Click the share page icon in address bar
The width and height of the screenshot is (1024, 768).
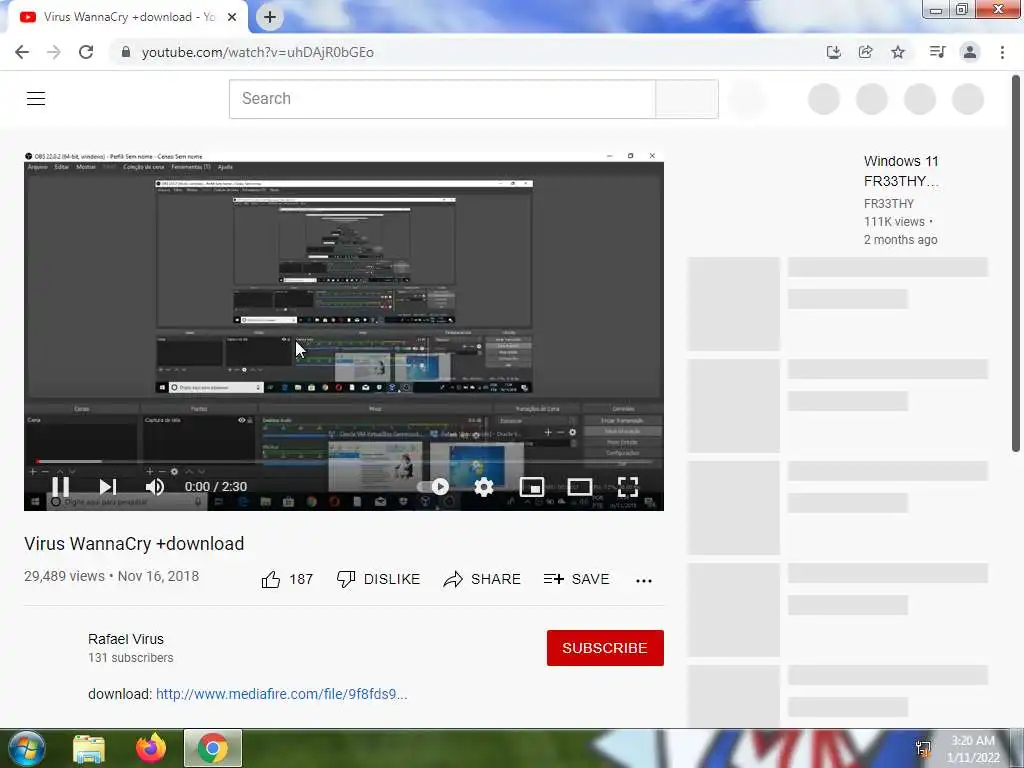865,52
